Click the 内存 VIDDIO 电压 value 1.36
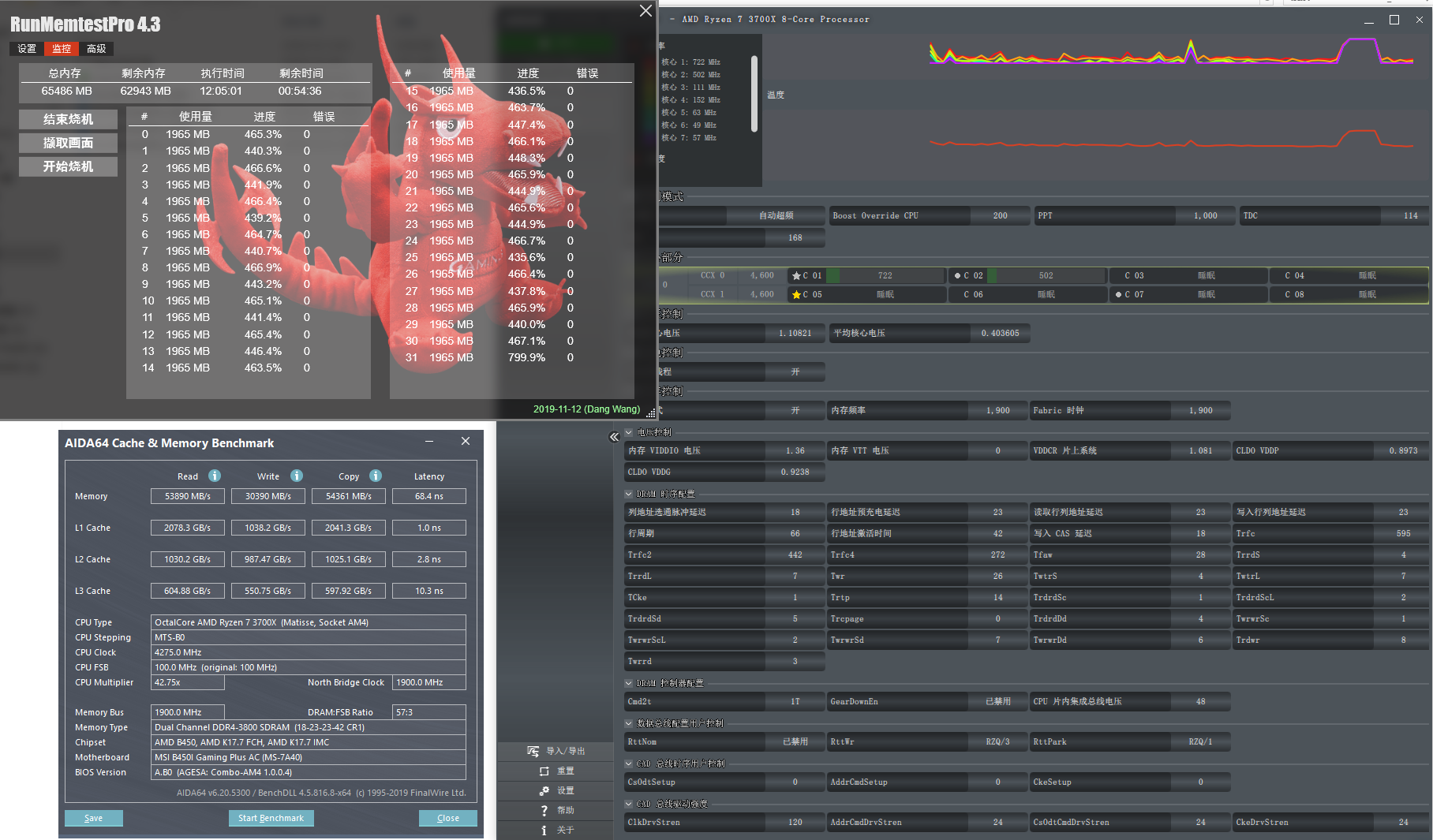Viewport: 1433px width, 840px height. click(795, 451)
